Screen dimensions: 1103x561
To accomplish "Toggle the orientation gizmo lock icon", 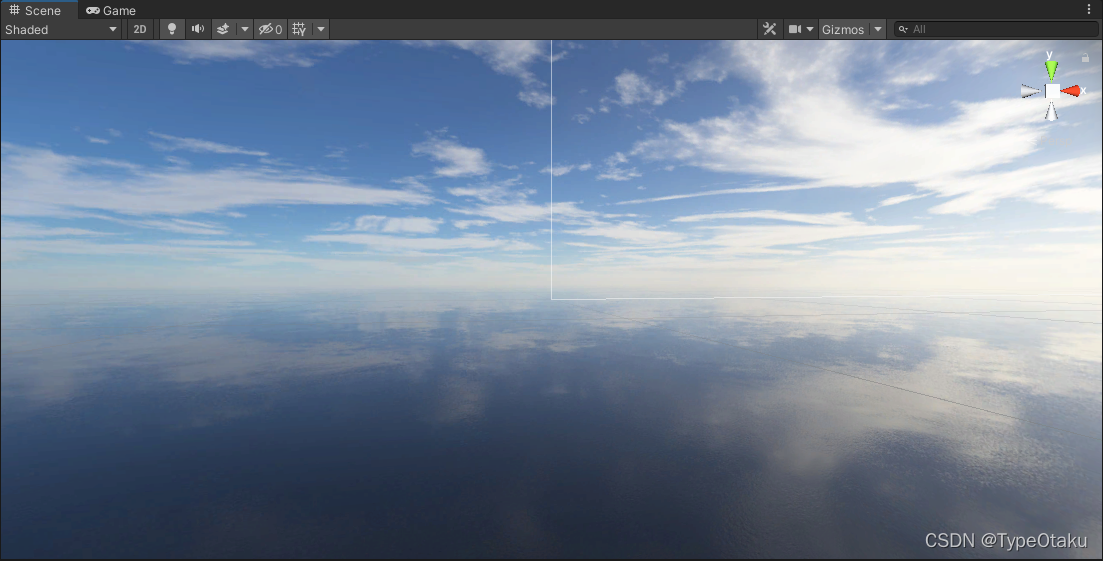I will [x=1085, y=58].
